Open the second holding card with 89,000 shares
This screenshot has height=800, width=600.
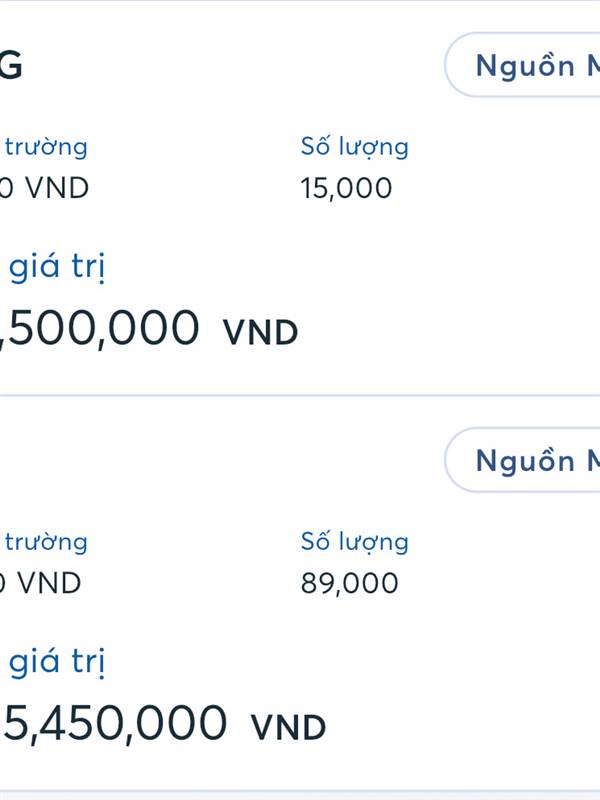(x=300, y=593)
